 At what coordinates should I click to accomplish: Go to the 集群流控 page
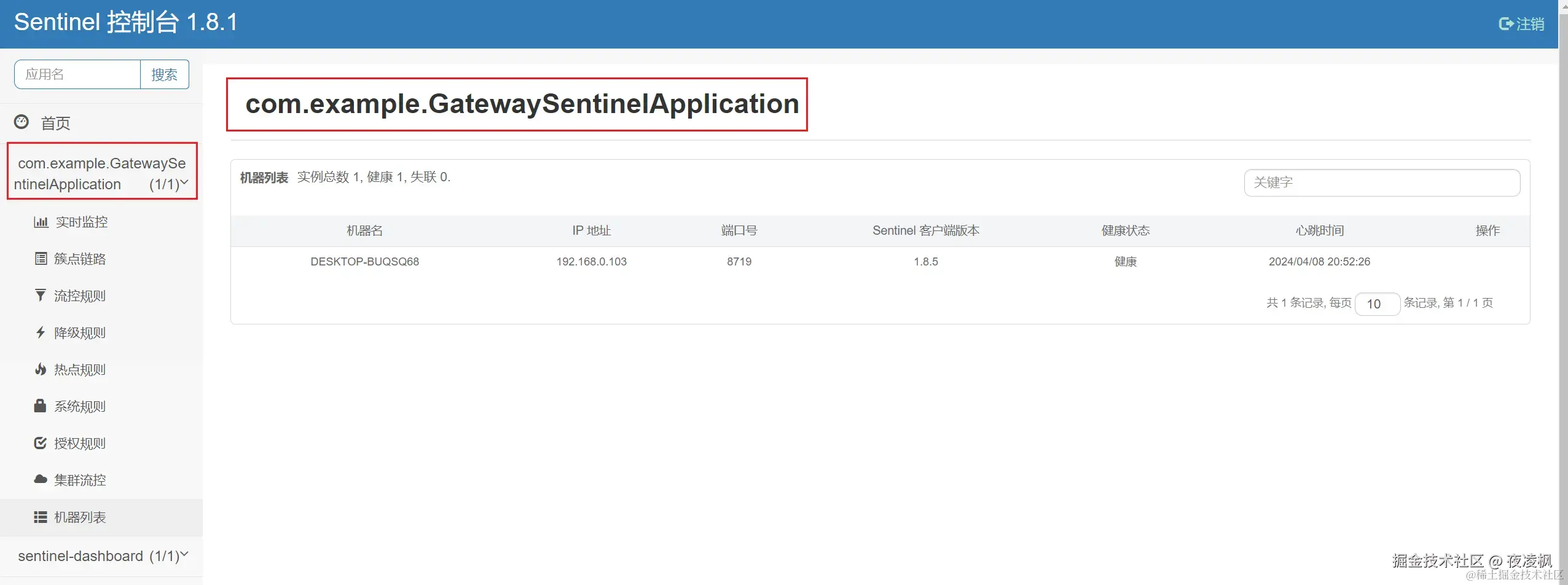click(80, 480)
